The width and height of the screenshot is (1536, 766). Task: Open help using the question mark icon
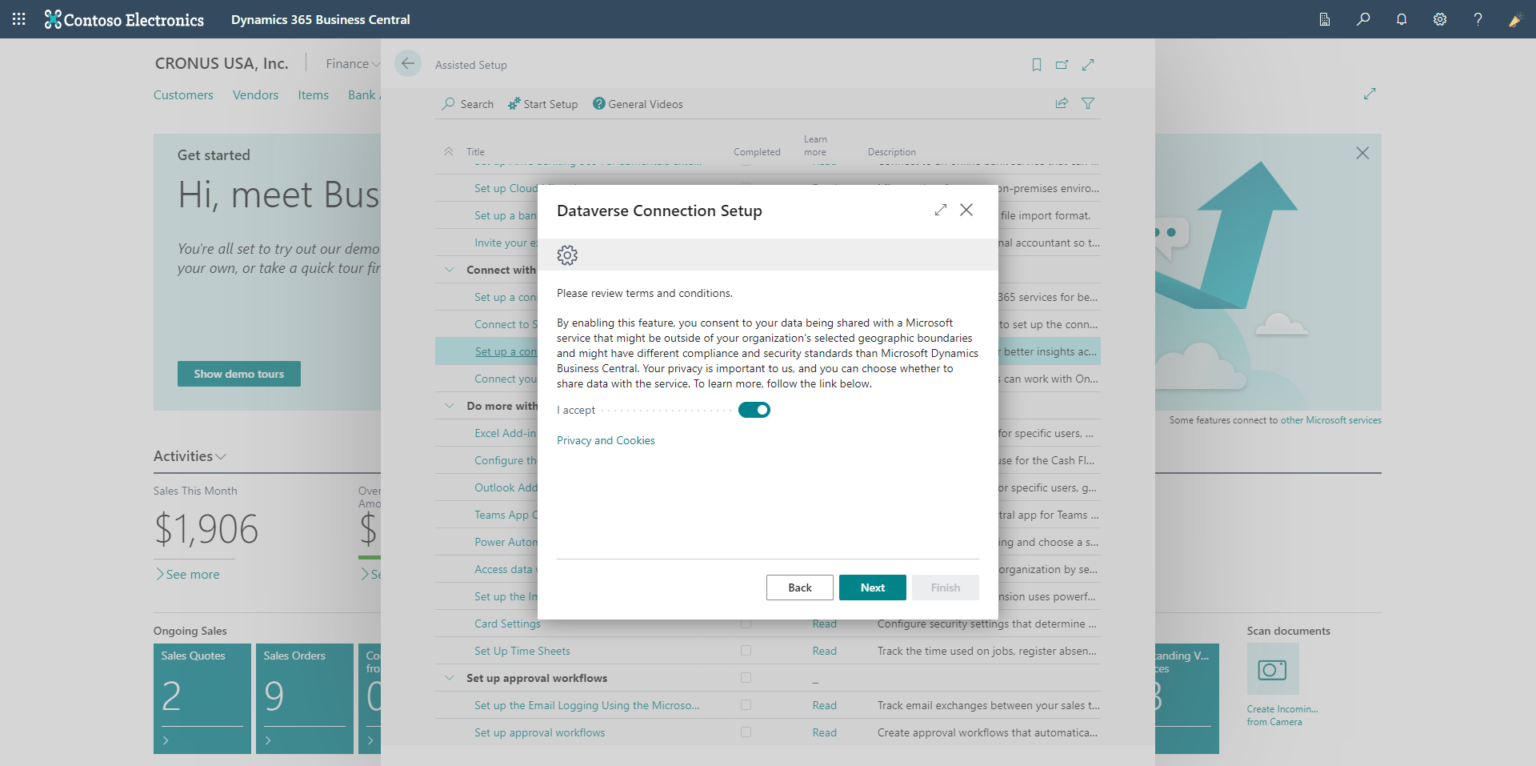(1478, 19)
